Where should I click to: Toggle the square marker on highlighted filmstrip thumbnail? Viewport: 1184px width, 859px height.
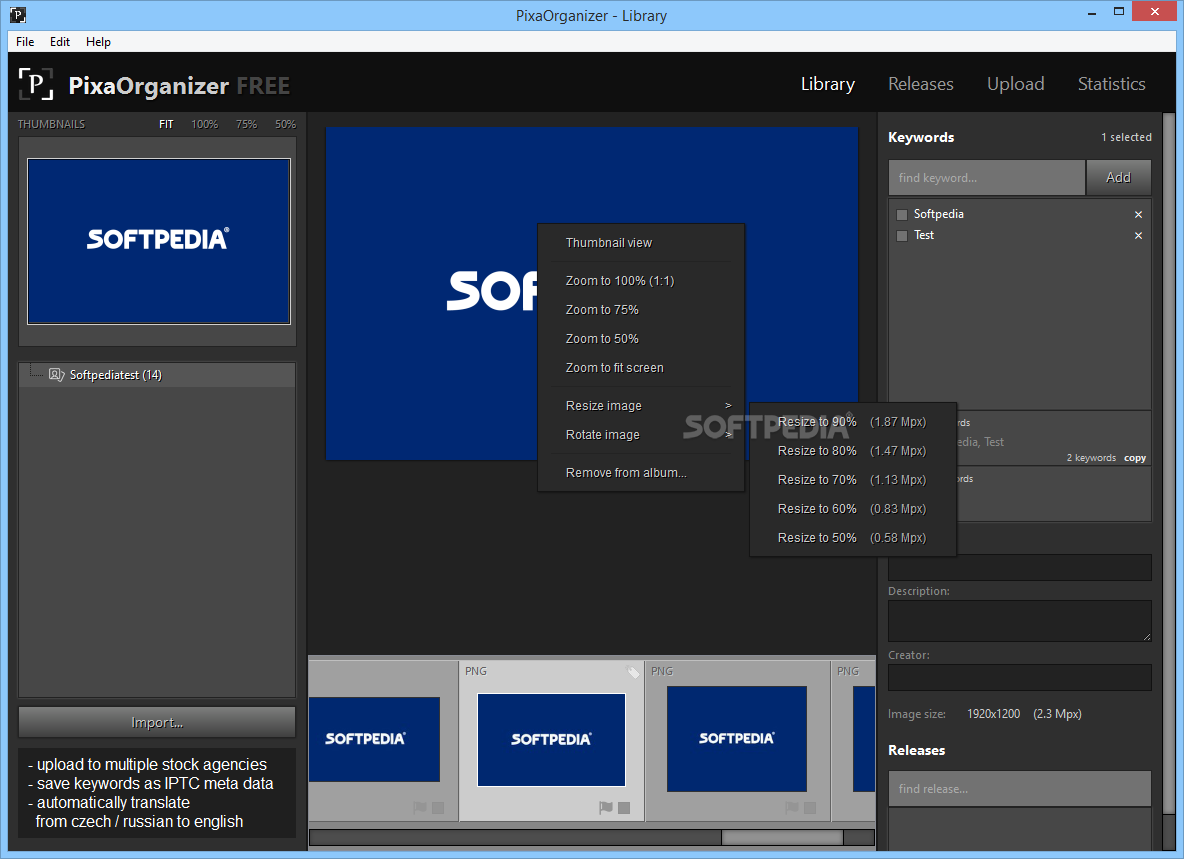(x=624, y=808)
